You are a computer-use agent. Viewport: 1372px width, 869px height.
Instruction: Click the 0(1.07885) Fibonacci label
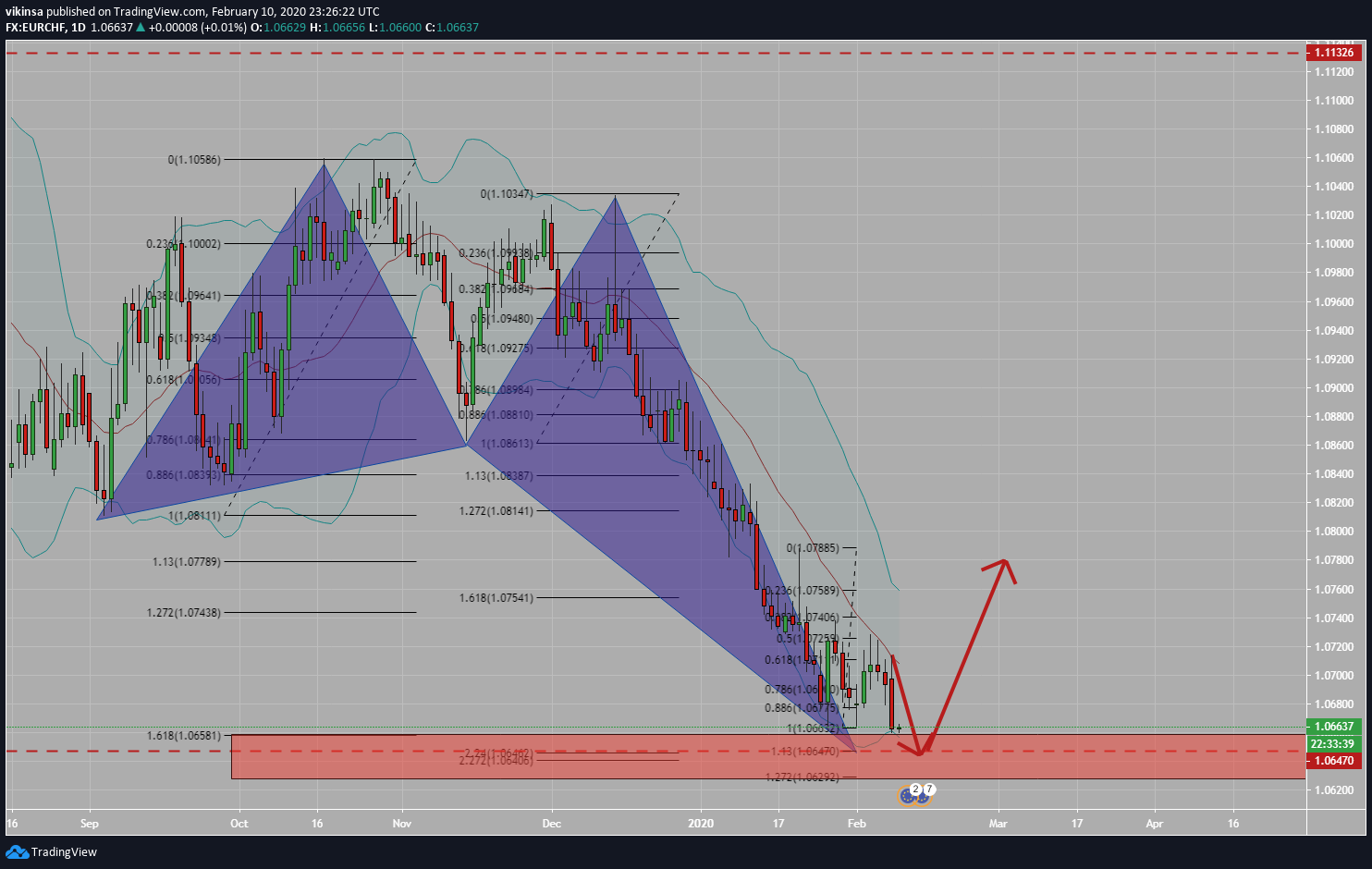coord(813,548)
